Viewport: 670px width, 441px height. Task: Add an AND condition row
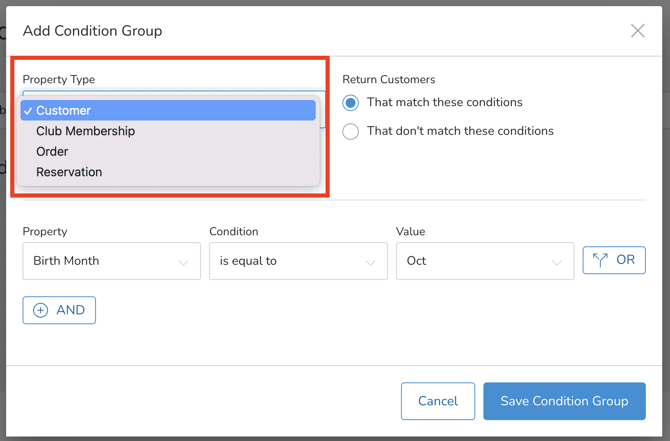point(59,310)
